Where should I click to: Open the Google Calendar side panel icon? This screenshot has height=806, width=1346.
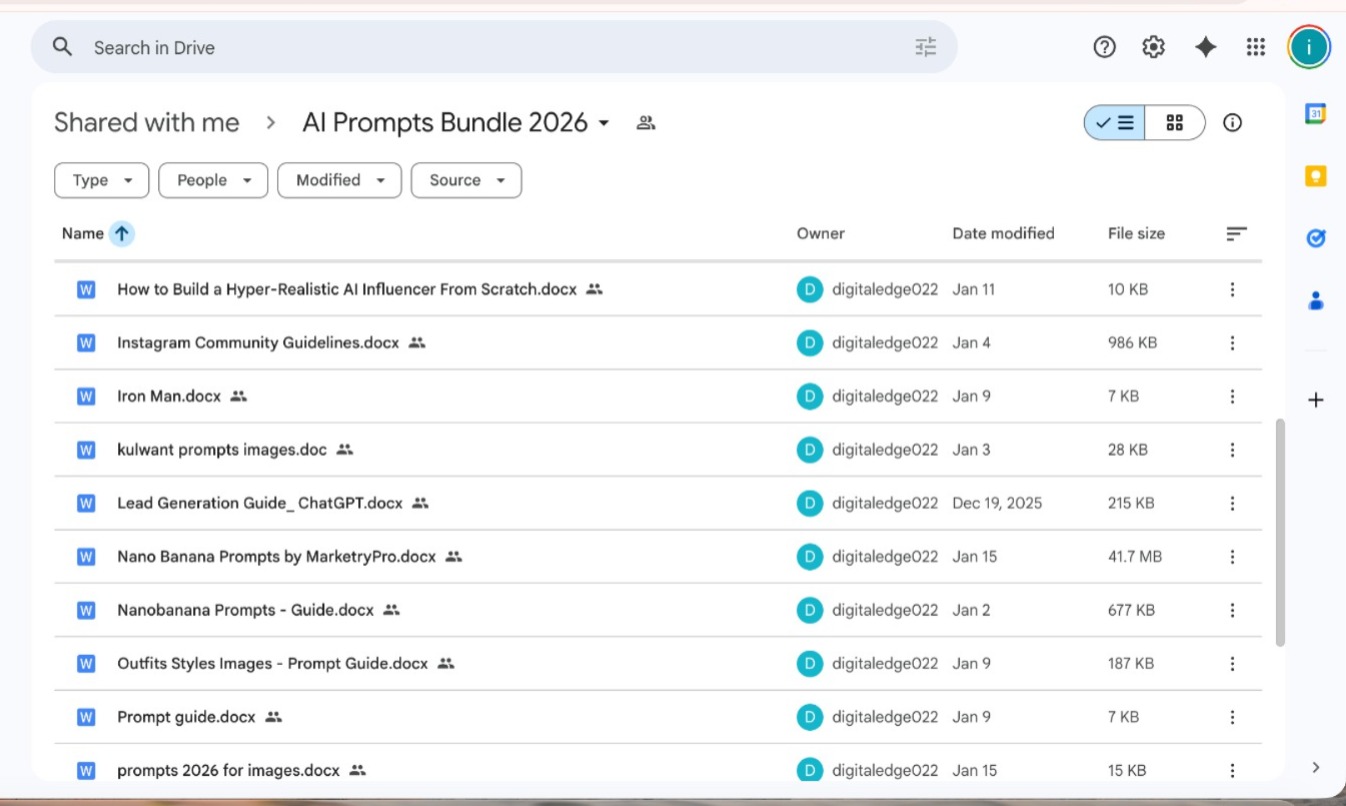point(1316,115)
